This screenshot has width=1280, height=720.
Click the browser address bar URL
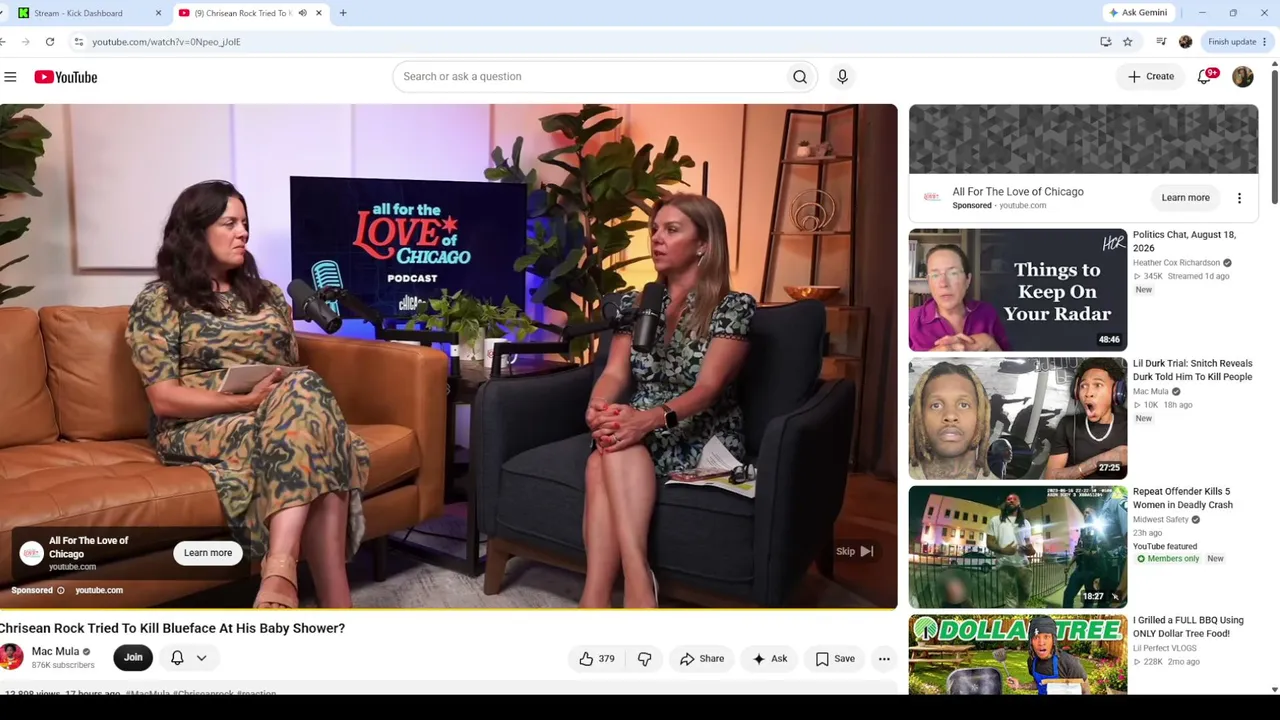click(166, 42)
